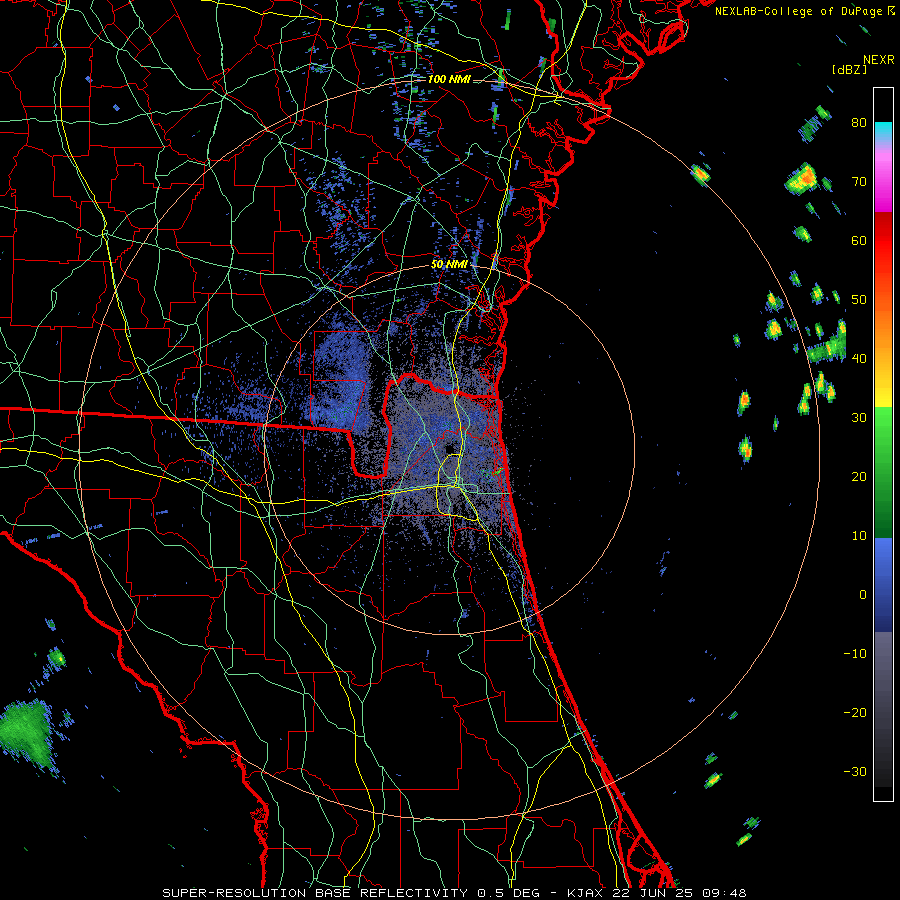
Task: Click the 40 value on dBZ scale
Action: (x=859, y=358)
